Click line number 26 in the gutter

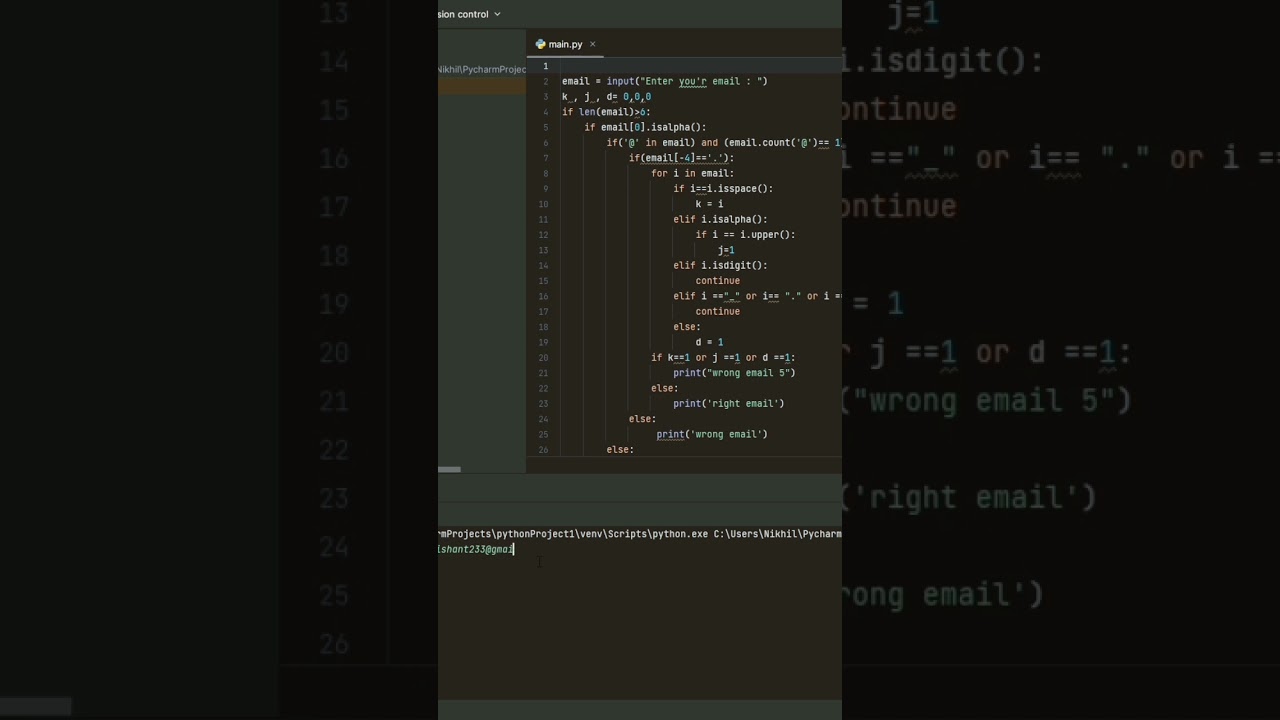point(543,450)
